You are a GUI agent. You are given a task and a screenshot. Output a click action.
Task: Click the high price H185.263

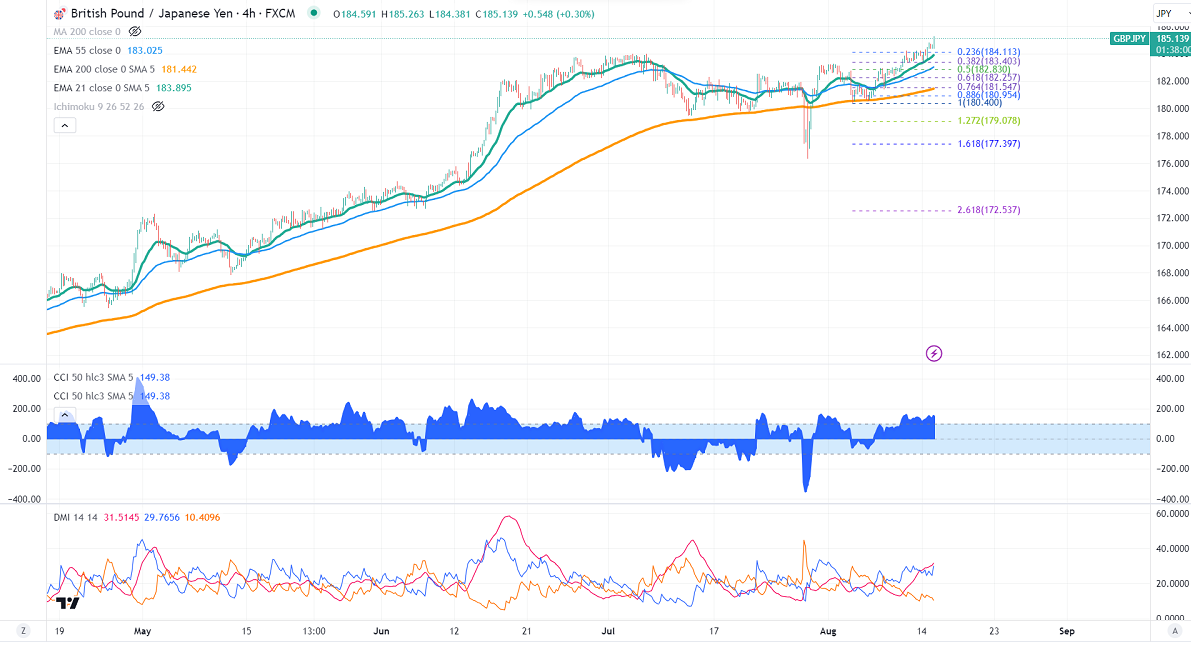click(x=403, y=14)
